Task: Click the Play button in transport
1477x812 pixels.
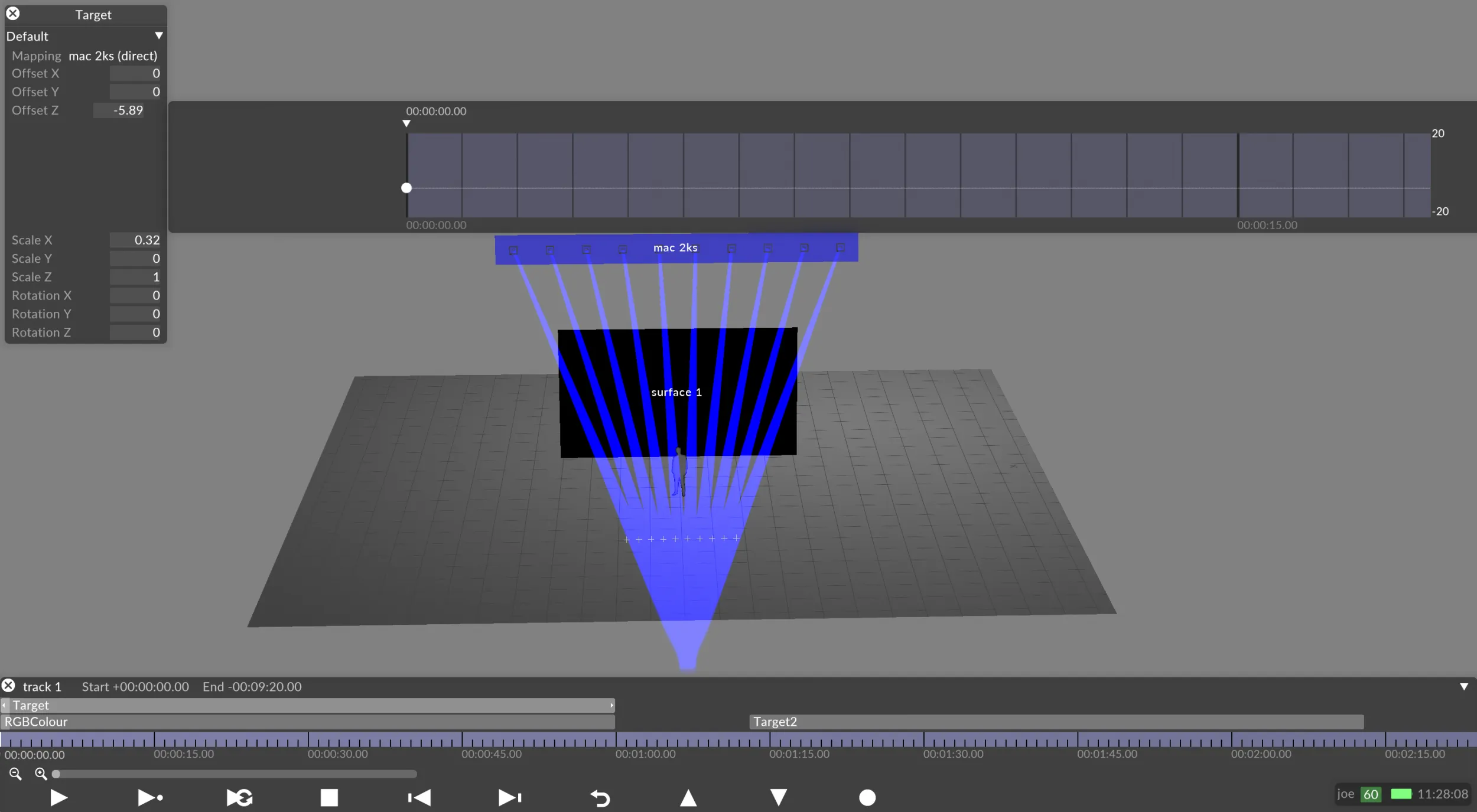Action: click(58, 798)
